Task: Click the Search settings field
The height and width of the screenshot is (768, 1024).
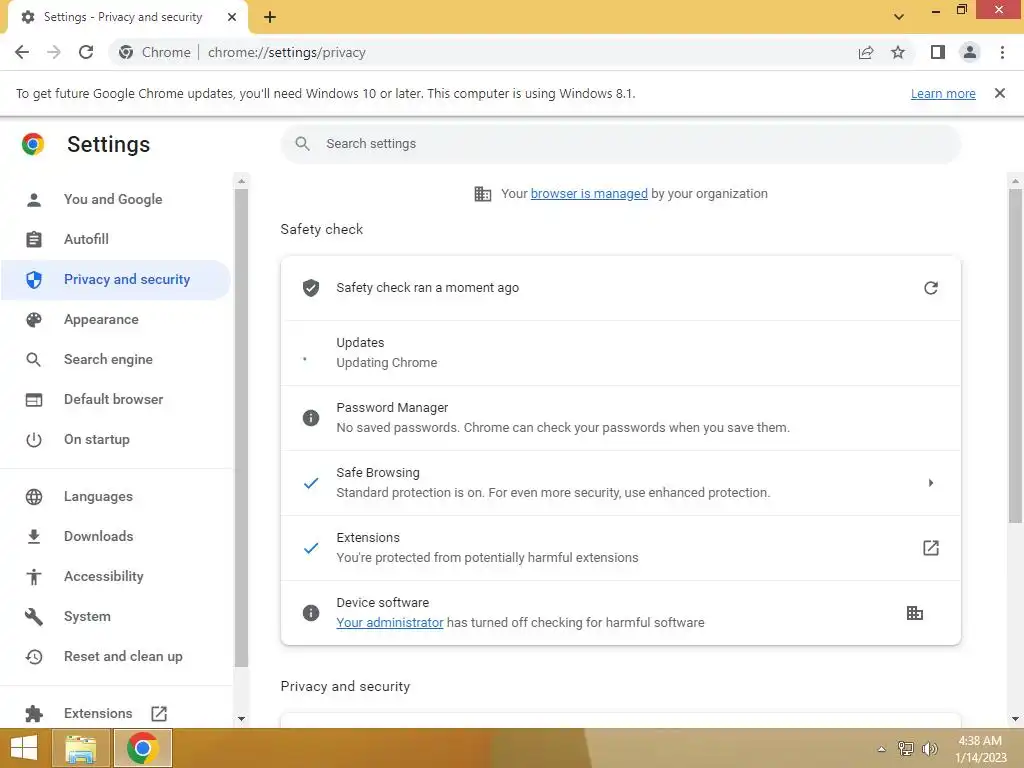Action: point(621,144)
